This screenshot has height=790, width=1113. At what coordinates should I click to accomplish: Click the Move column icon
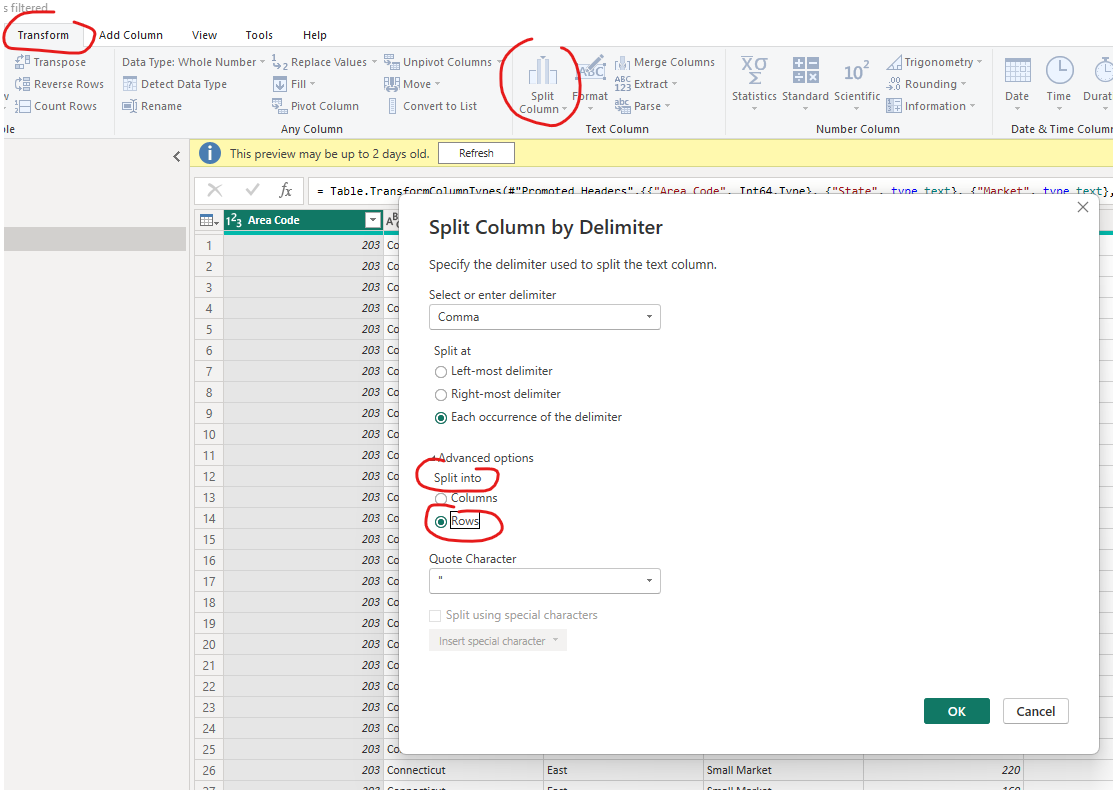click(392, 84)
